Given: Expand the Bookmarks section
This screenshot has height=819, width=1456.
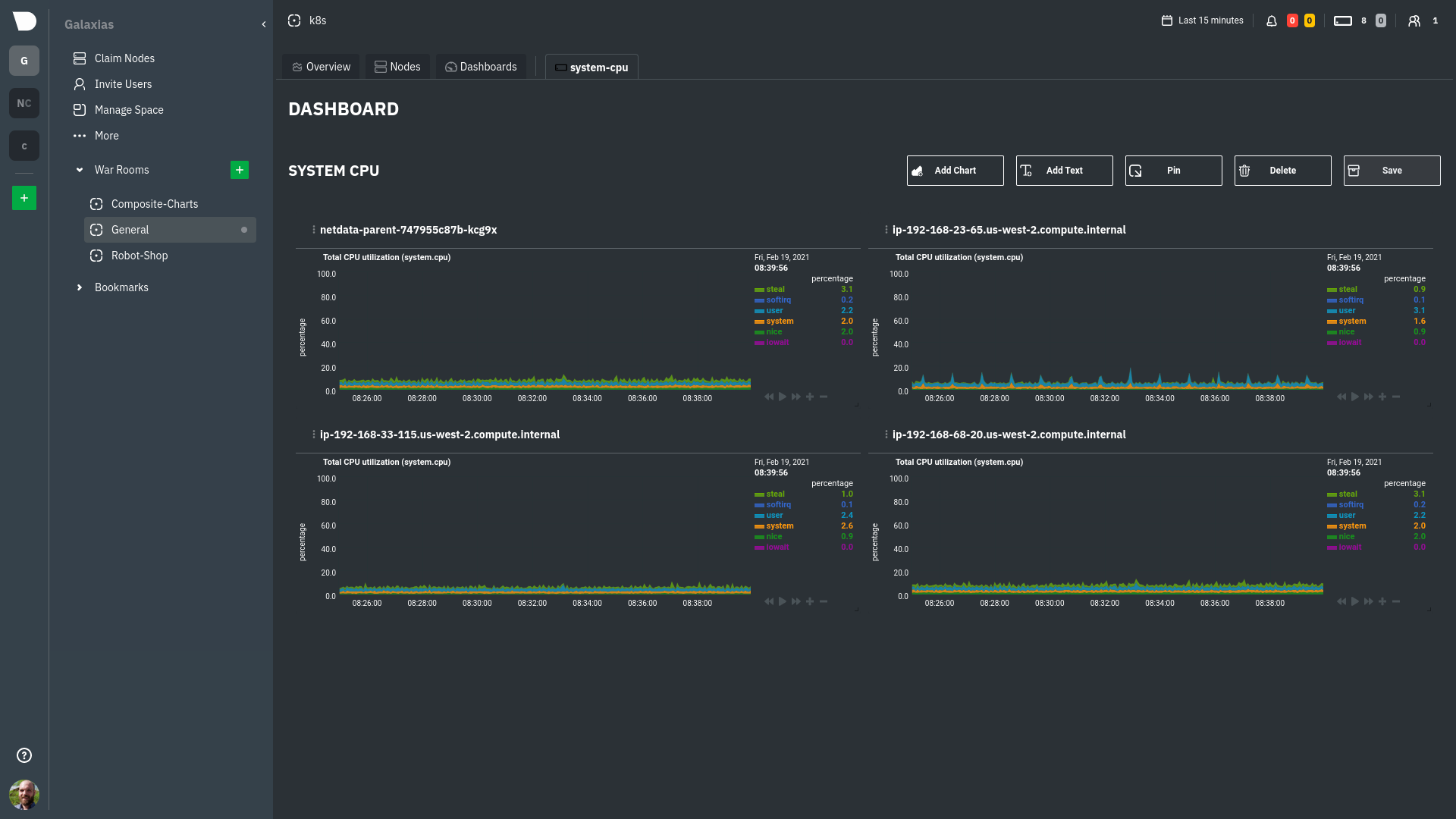Looking at the screenshot, I should coord(79,287).
